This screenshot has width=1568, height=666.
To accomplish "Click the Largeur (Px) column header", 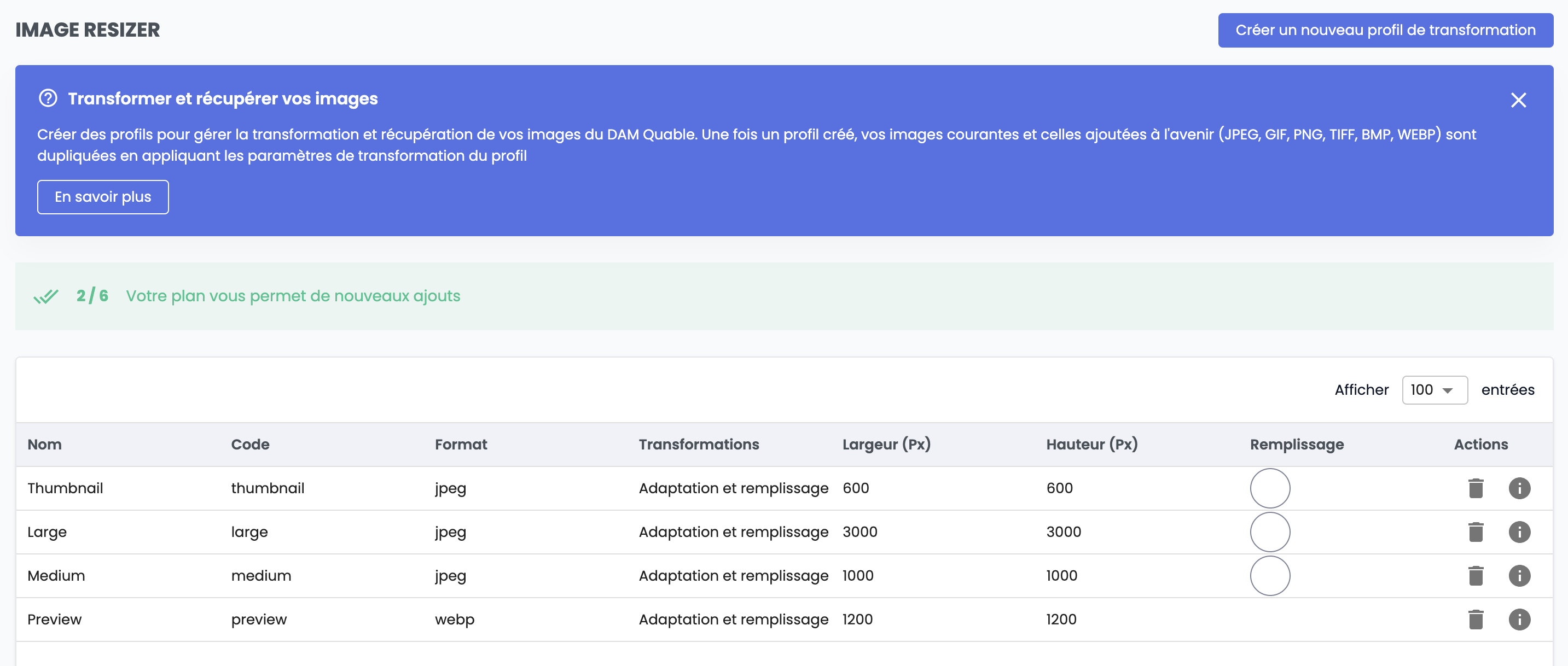I will tap(886, 445).
